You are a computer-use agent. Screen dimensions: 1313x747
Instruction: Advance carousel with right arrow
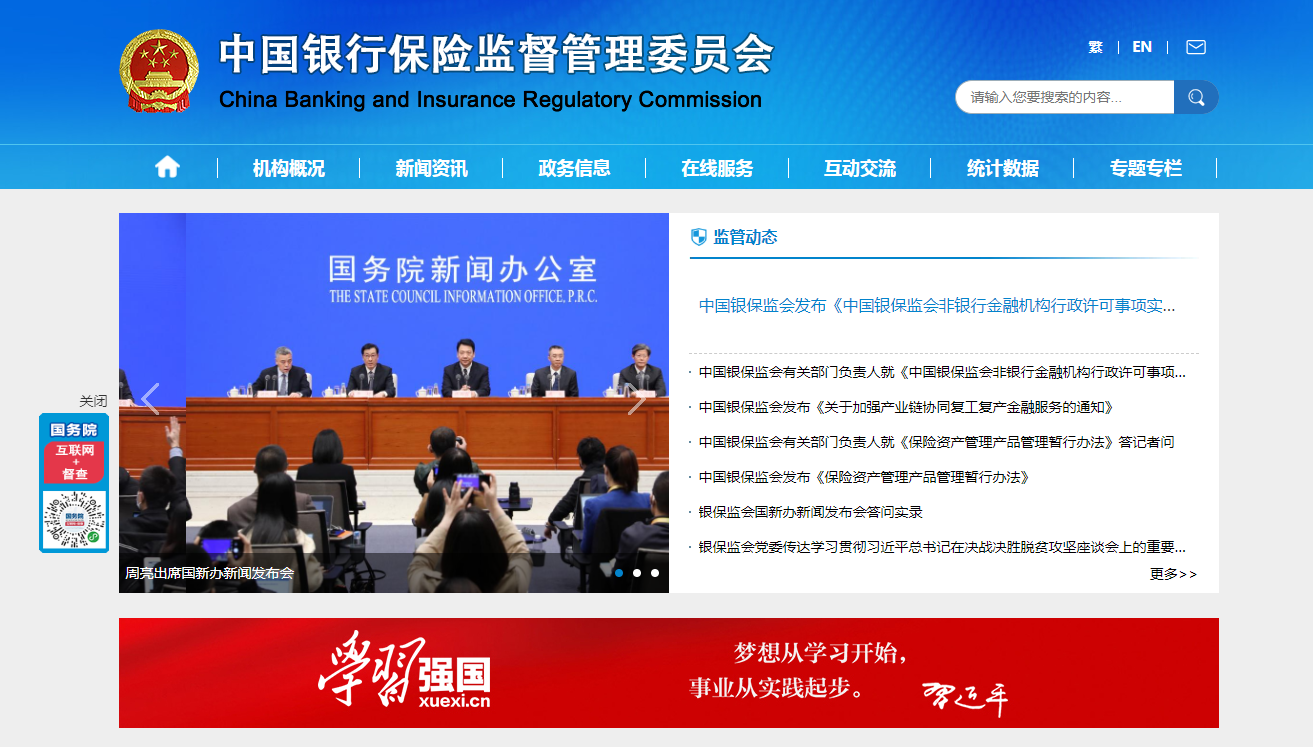point(636,399)
